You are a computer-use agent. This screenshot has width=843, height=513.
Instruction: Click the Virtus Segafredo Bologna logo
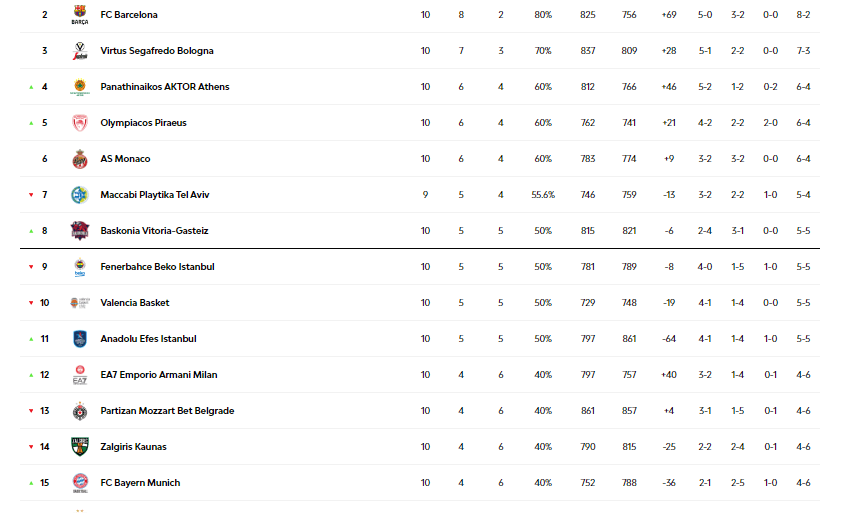coord(80,51)
